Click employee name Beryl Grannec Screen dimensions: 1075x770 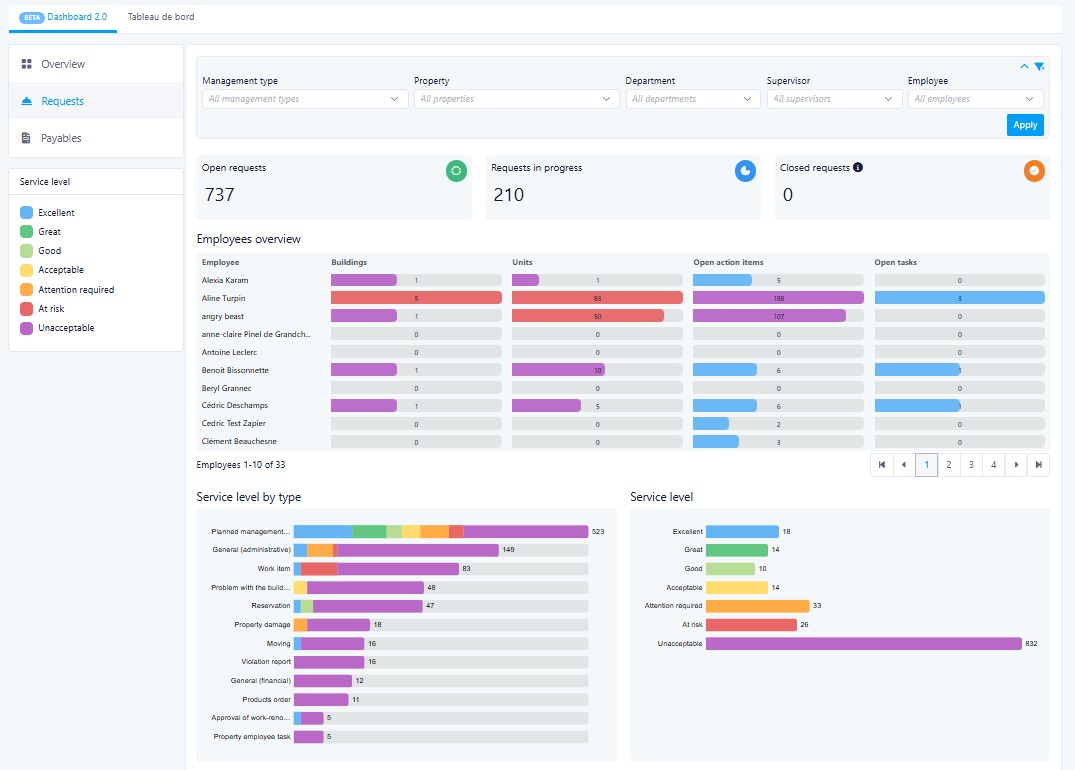[x=226, y=388]
